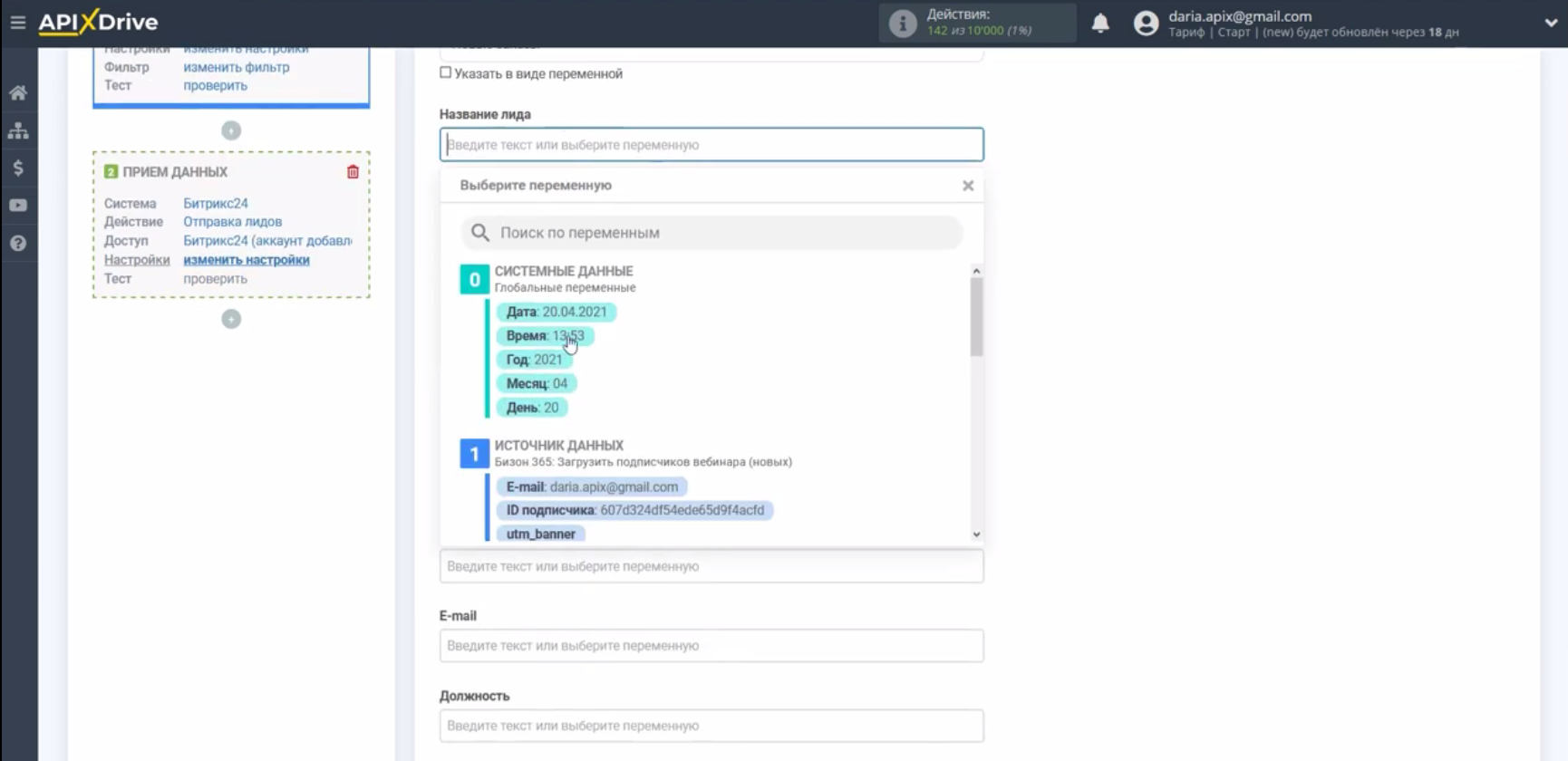Open 'Отправка лидов' action link
Viewport: 1568px width, 761px height.
point(232,222)
